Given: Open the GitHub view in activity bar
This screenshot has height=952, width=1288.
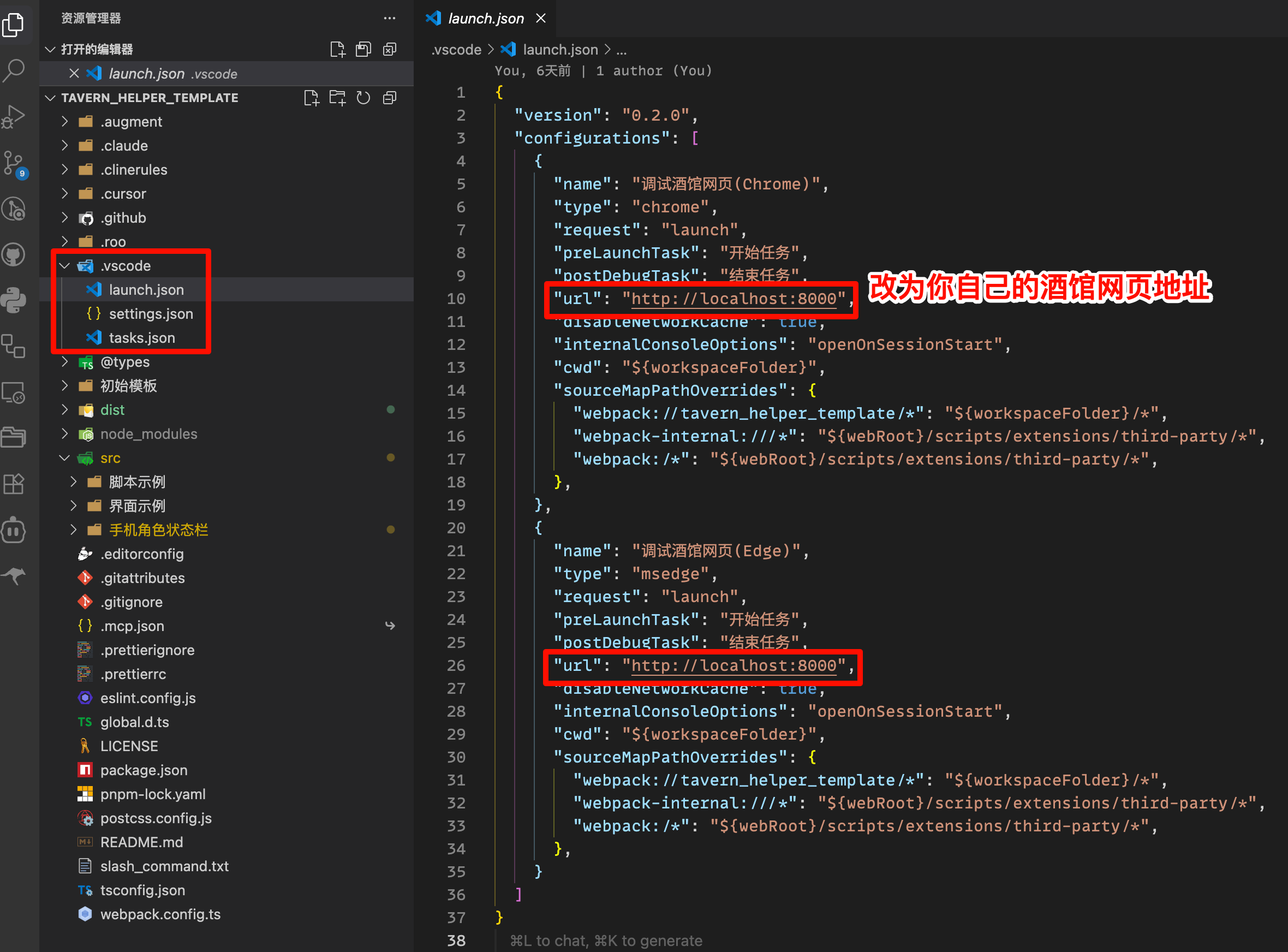Looking at the screenshot, I should 14,254.
